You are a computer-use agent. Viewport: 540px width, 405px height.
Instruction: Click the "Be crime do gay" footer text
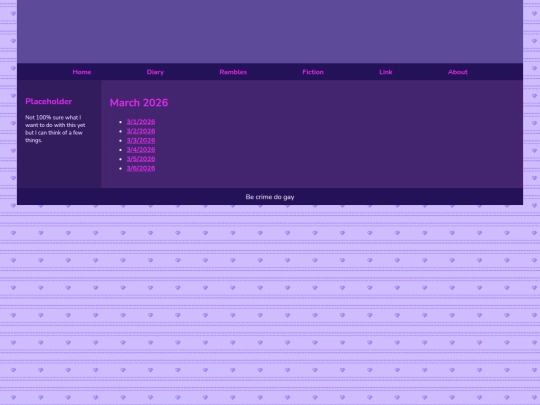[x=270, y=197]
